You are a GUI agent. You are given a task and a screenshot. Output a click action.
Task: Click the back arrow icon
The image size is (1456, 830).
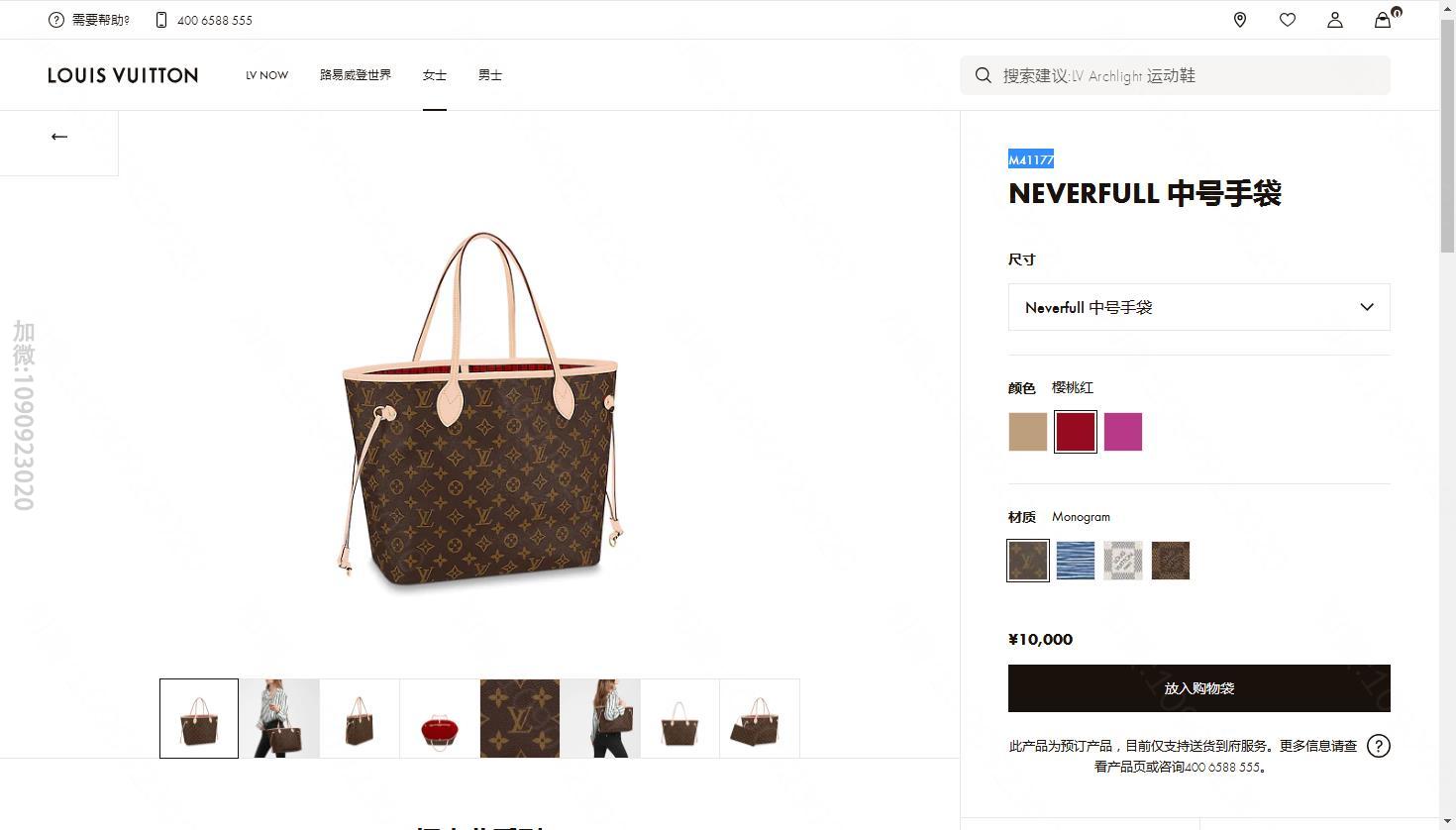(x=59, y=137)
